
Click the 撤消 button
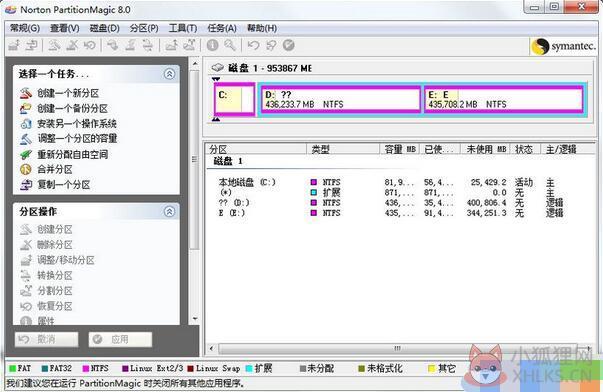coord(47,339)
